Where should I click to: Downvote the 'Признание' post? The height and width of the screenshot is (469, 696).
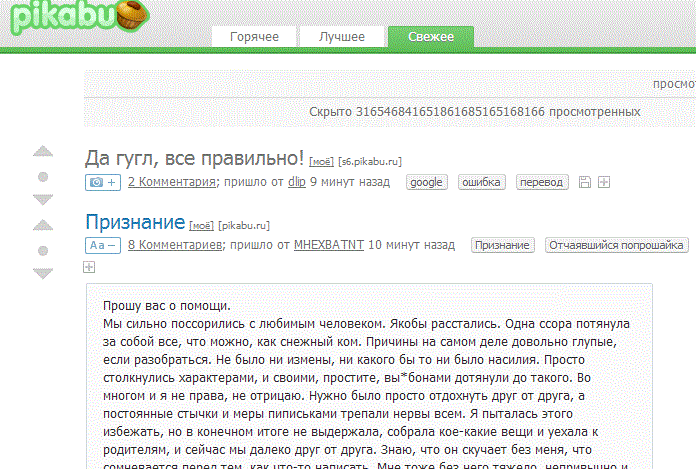click(43, 273)
